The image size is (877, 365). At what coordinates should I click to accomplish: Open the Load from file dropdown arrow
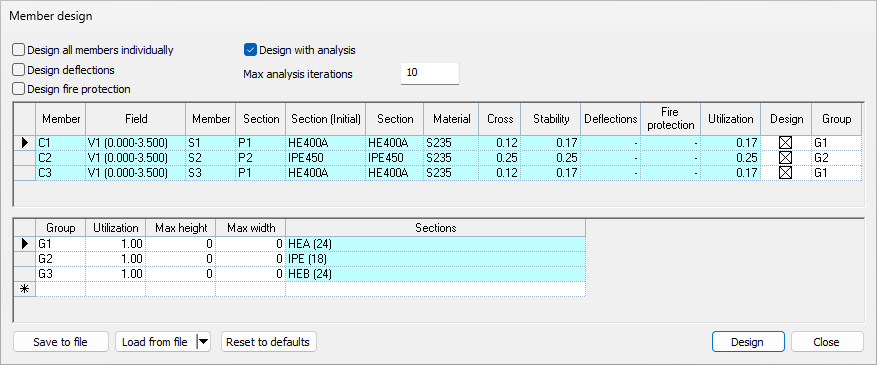[204, 342]
